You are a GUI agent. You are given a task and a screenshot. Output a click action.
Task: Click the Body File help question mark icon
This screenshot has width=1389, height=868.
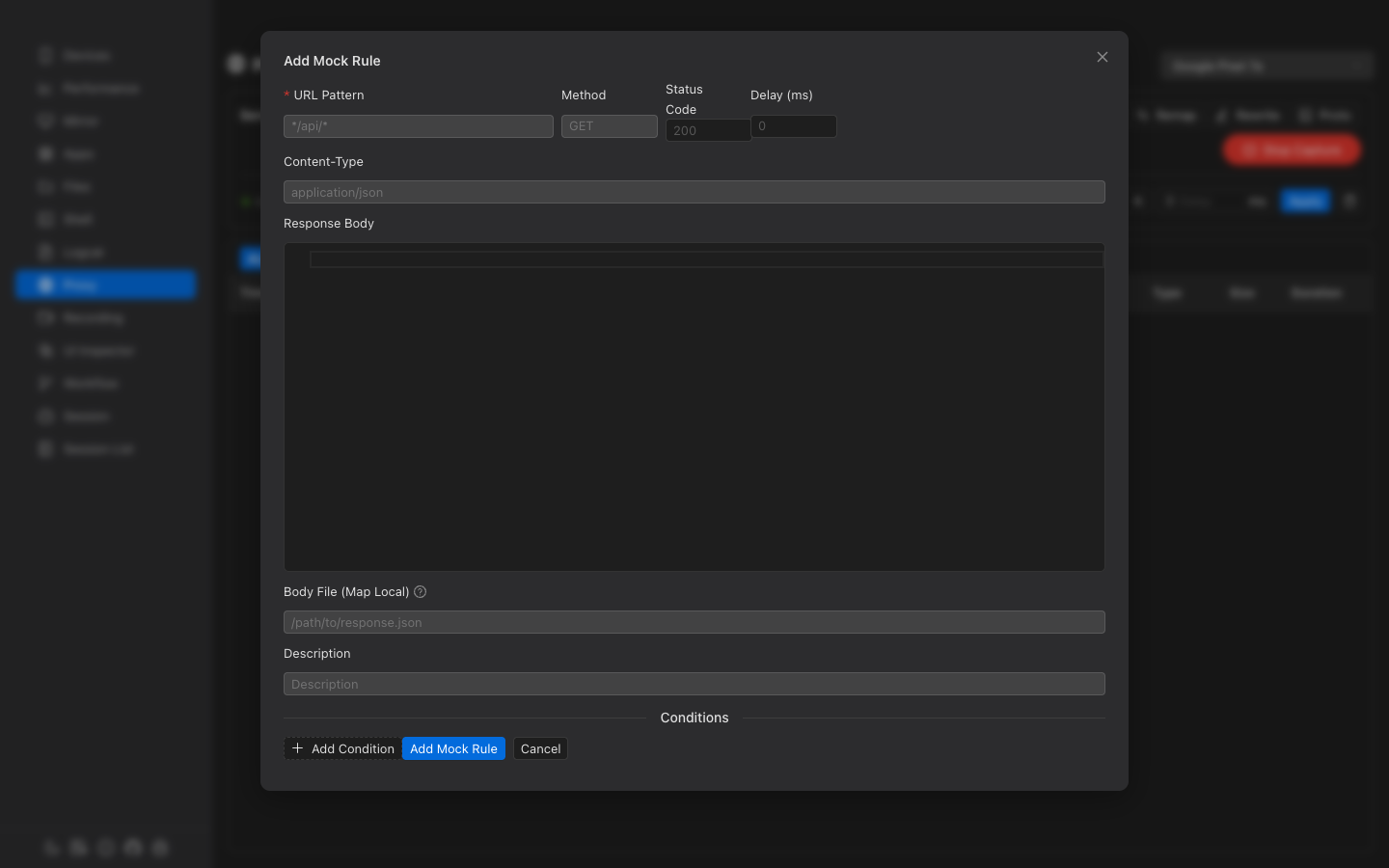point(420,591)
